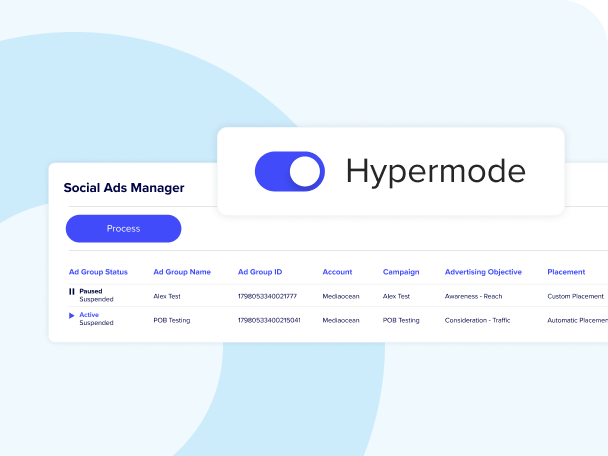Click the Automatic Placement cell
The height and width of the screenshot is (456, 608).
[x=577, y=320]
